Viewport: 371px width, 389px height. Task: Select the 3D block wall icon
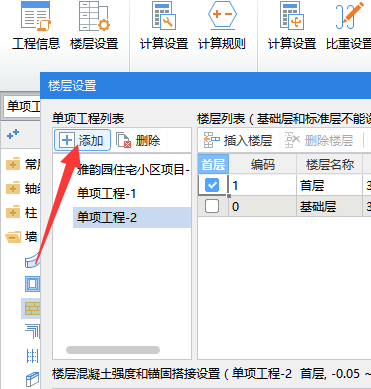click(32, 380)
